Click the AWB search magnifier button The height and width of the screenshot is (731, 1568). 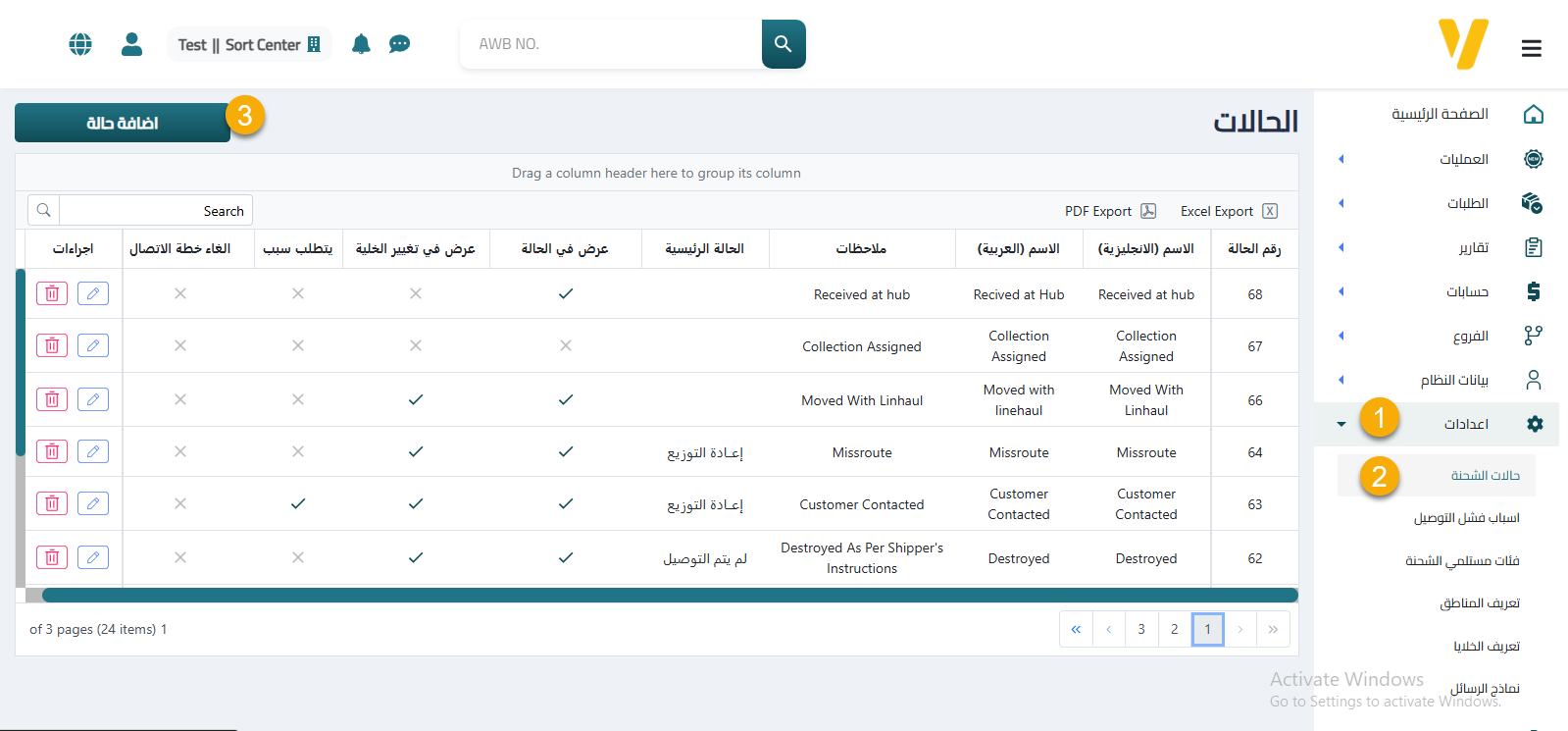pos(784,44)
